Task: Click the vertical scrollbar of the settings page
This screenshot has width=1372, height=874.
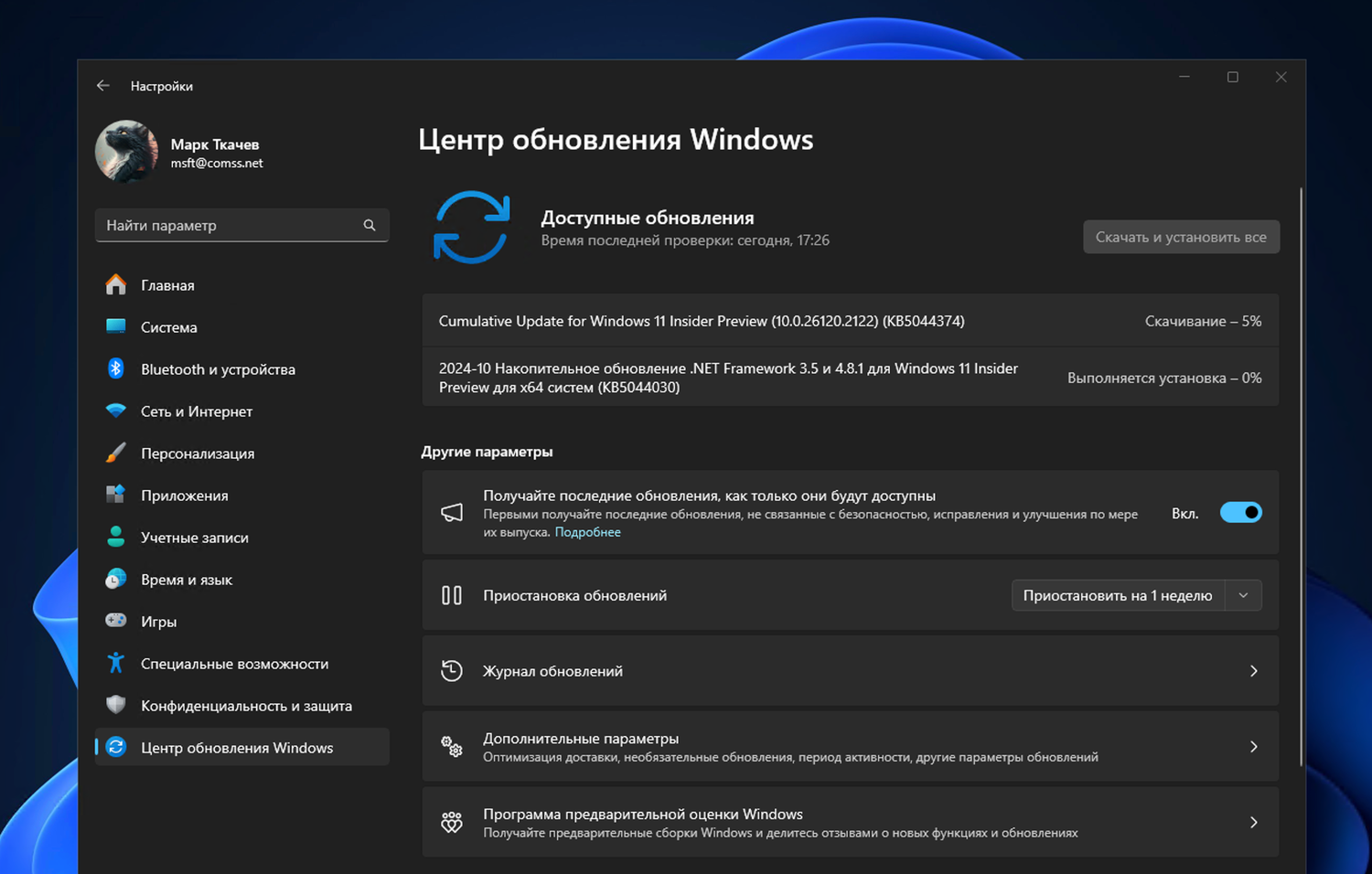Action: (1301, 476)
